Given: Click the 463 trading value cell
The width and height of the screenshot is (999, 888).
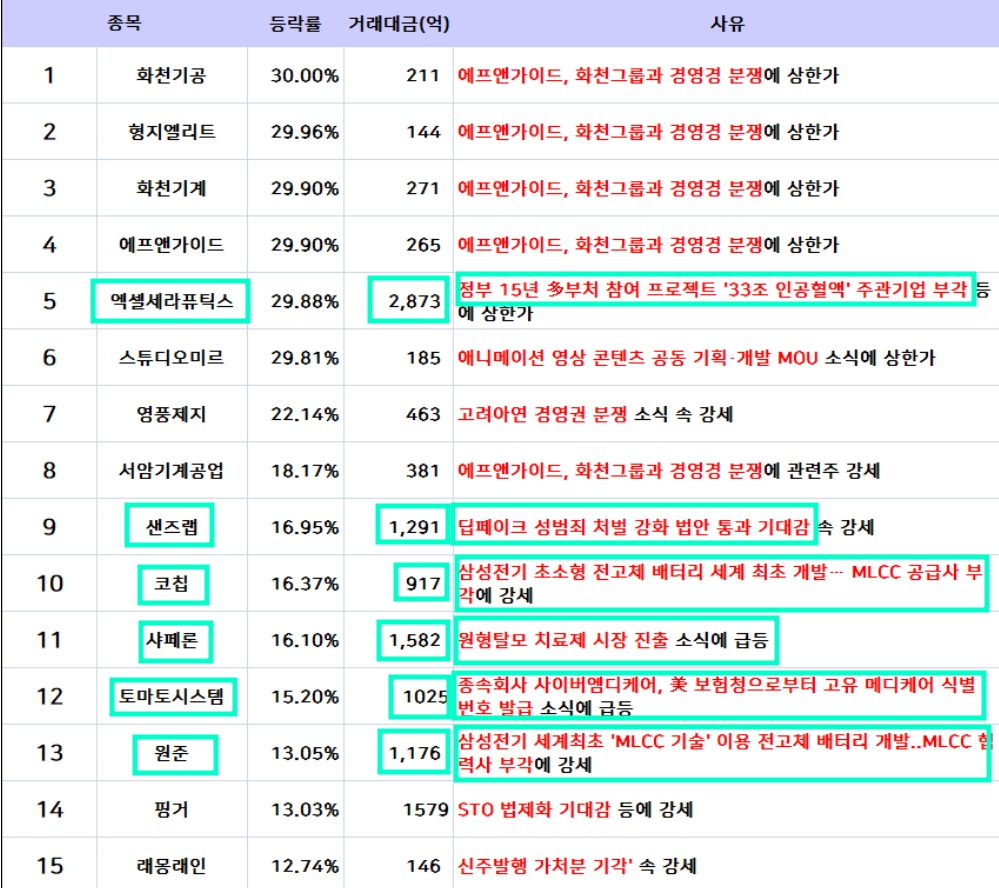Looking at the screenshot, I should tap(423, 414).
